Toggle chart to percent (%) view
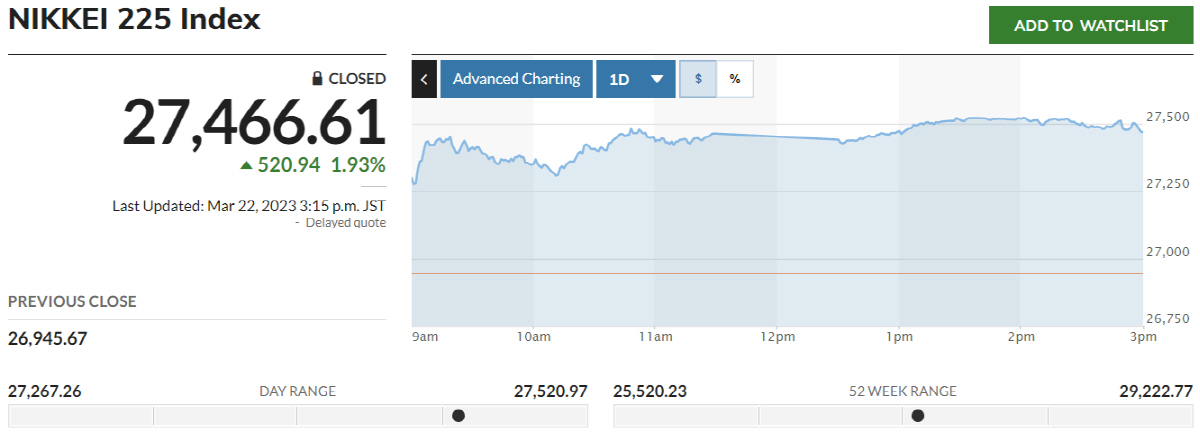 (x=735, y=79)
